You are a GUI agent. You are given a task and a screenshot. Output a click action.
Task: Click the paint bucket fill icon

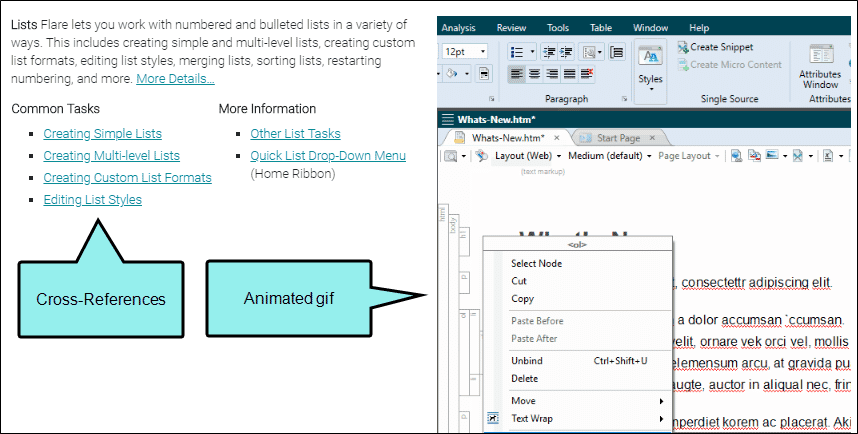point(451,73)
